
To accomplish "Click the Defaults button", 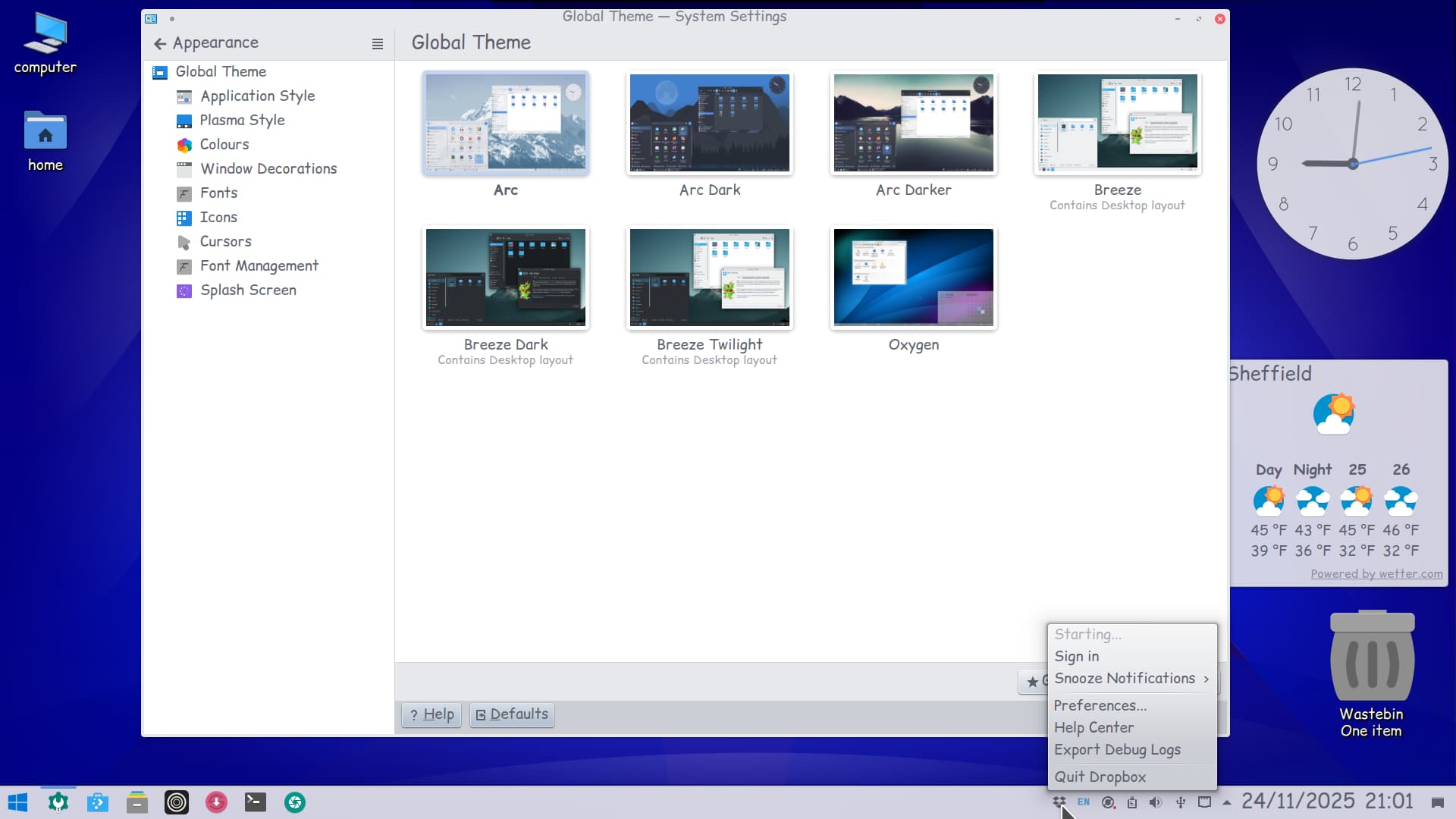I will click(x=512, y=714).
